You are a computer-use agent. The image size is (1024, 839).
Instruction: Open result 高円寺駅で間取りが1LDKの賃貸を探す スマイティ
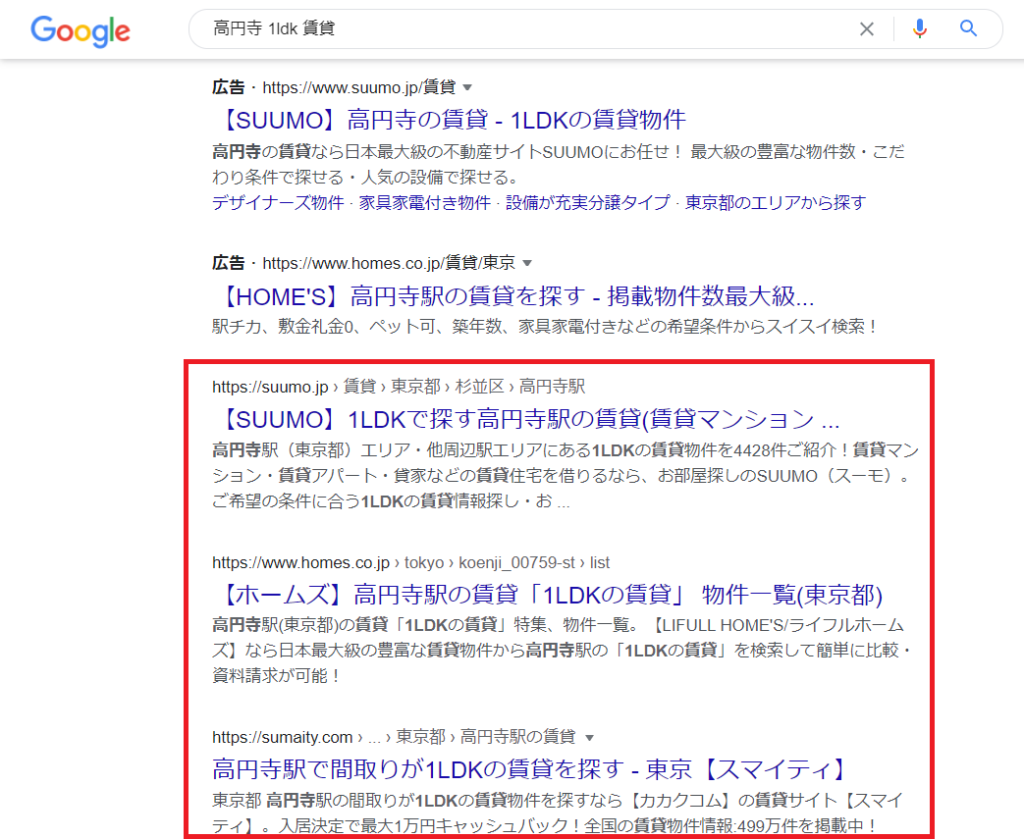click(532, 769)
